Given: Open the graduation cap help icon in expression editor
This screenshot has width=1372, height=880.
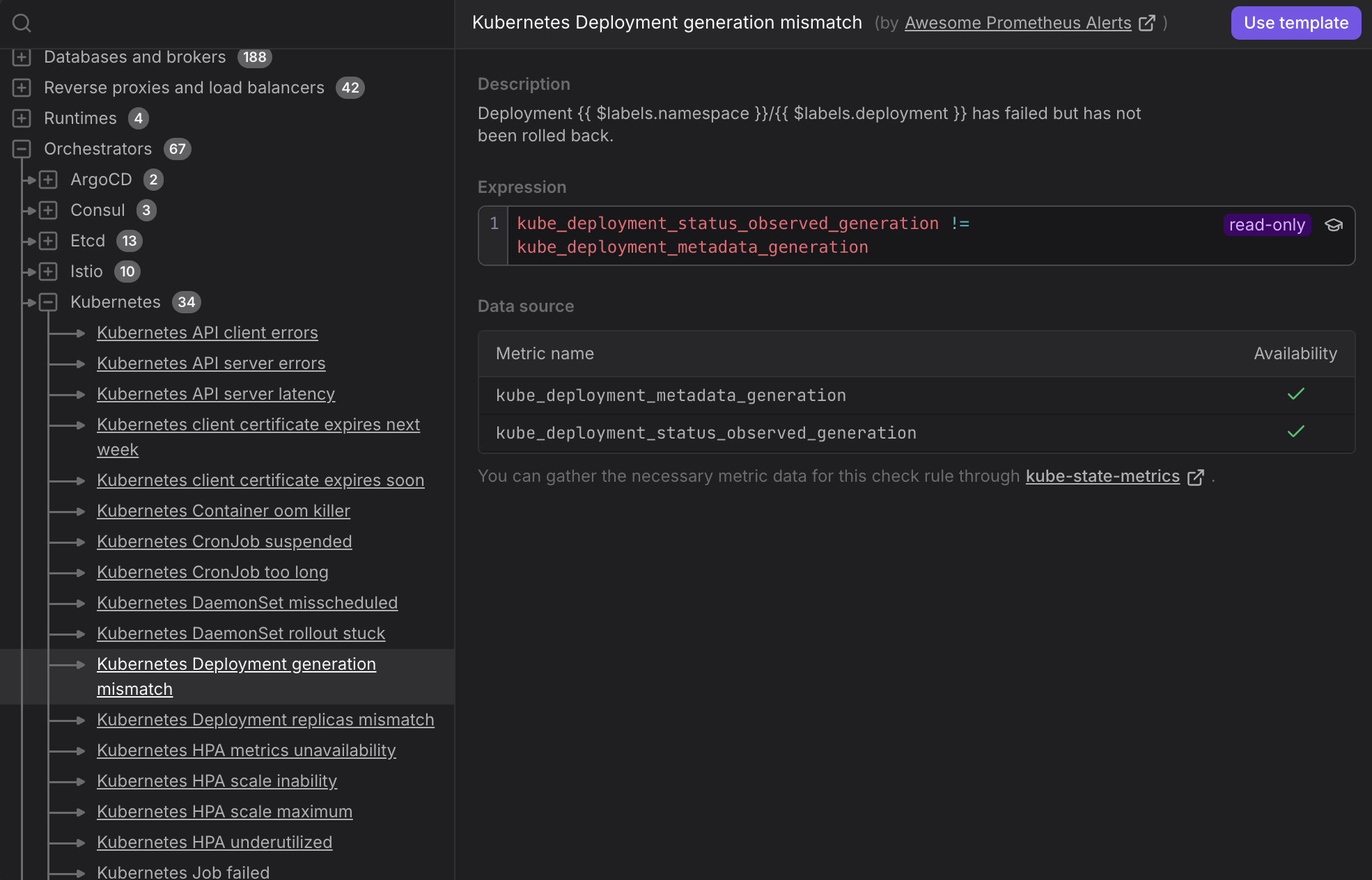Looking at the screenshot, I should point(1333,225).
